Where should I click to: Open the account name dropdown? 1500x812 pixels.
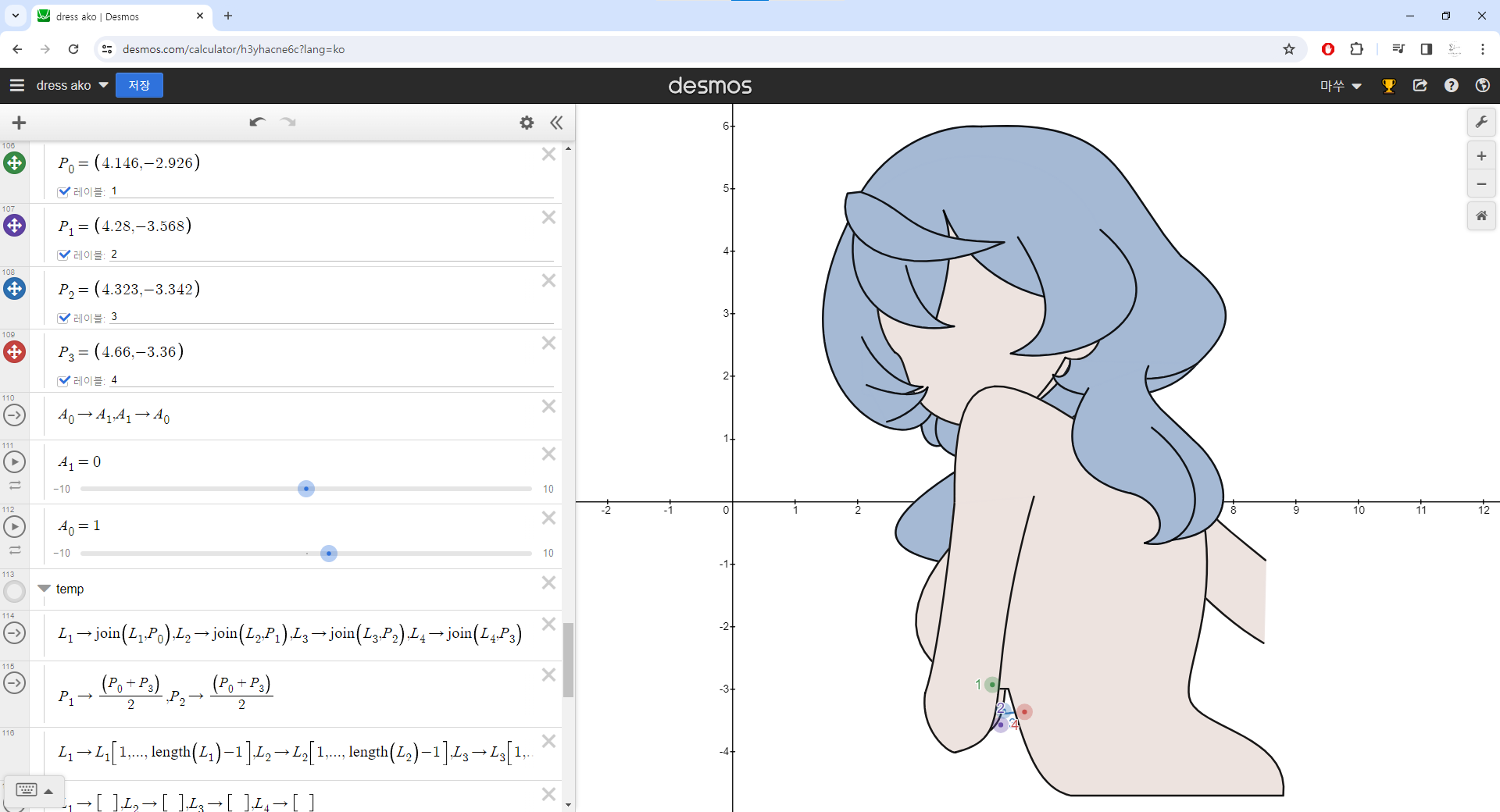[1341, 86]
